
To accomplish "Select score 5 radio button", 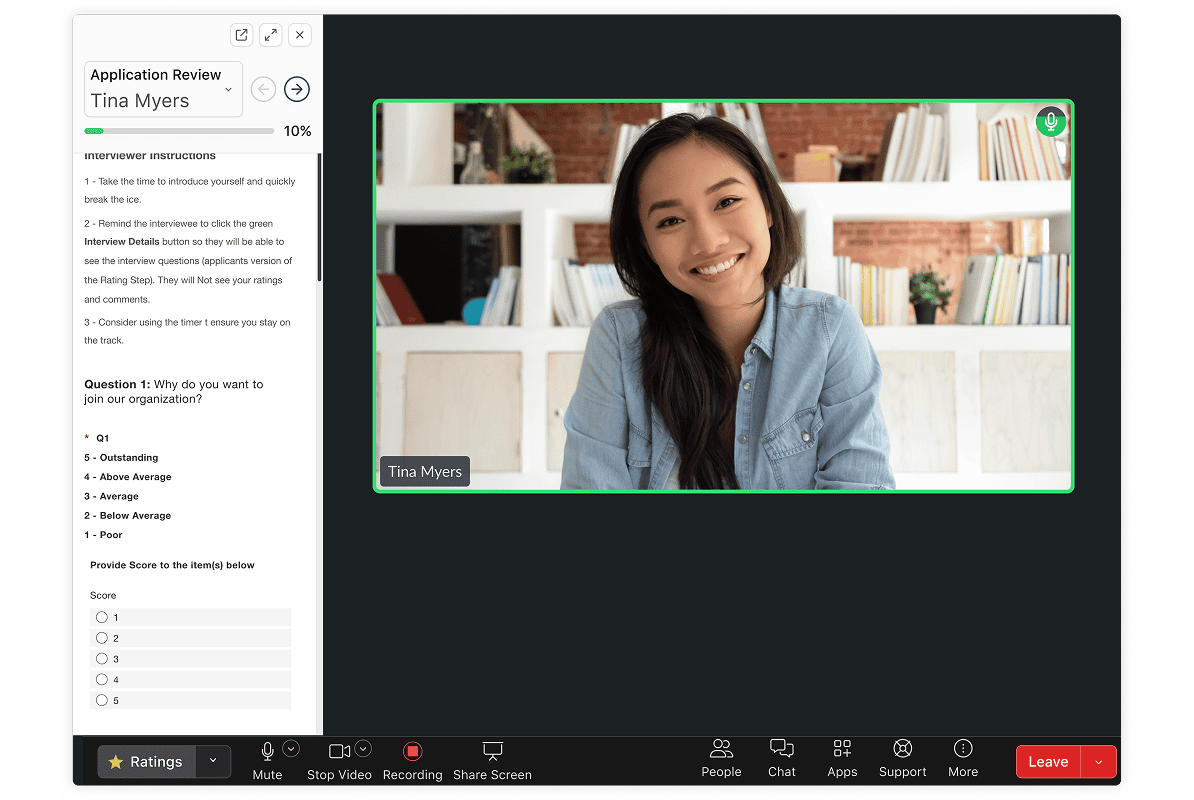I will click(x=102, y=700).
